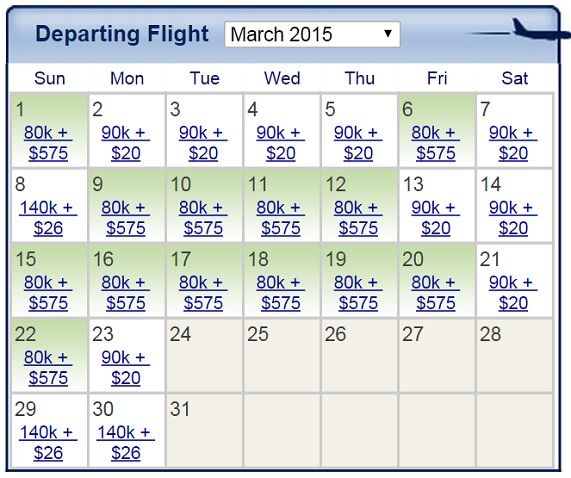
Task: Select March 18 fare 80k + $575
Action: pyautogui.click(x=280, y=293)
